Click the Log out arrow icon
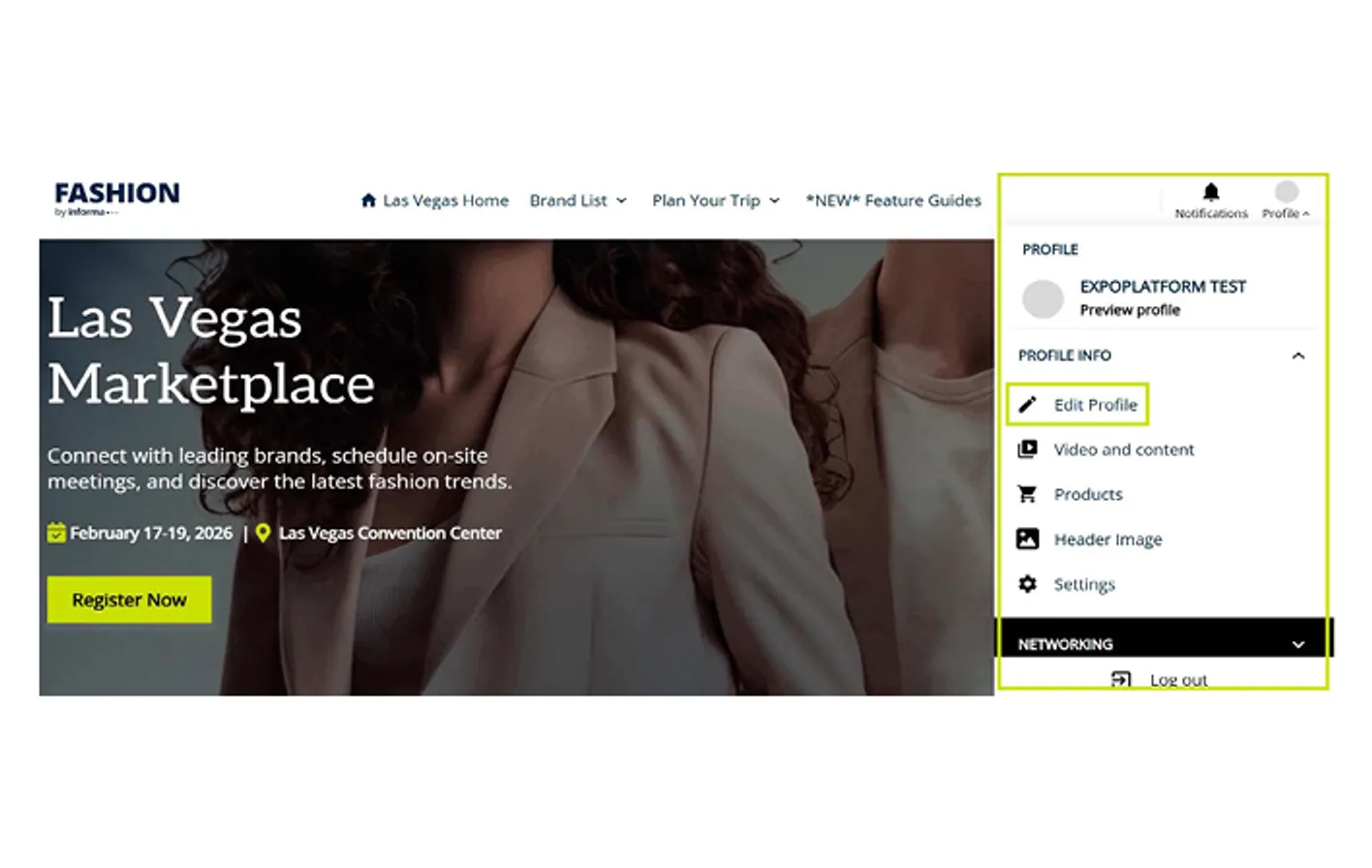The height and width of the screenshot is (868, 1372). [x=1121, y=679]
